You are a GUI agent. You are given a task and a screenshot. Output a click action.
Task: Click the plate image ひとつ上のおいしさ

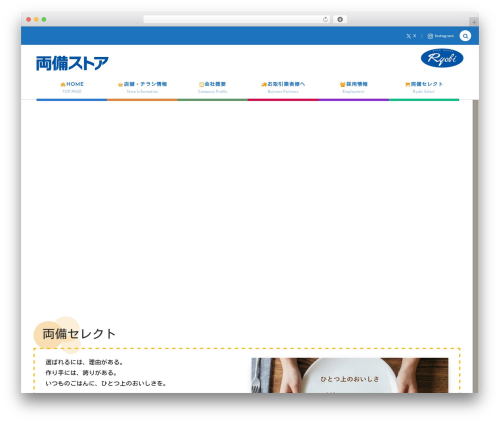tap(350, 375)
